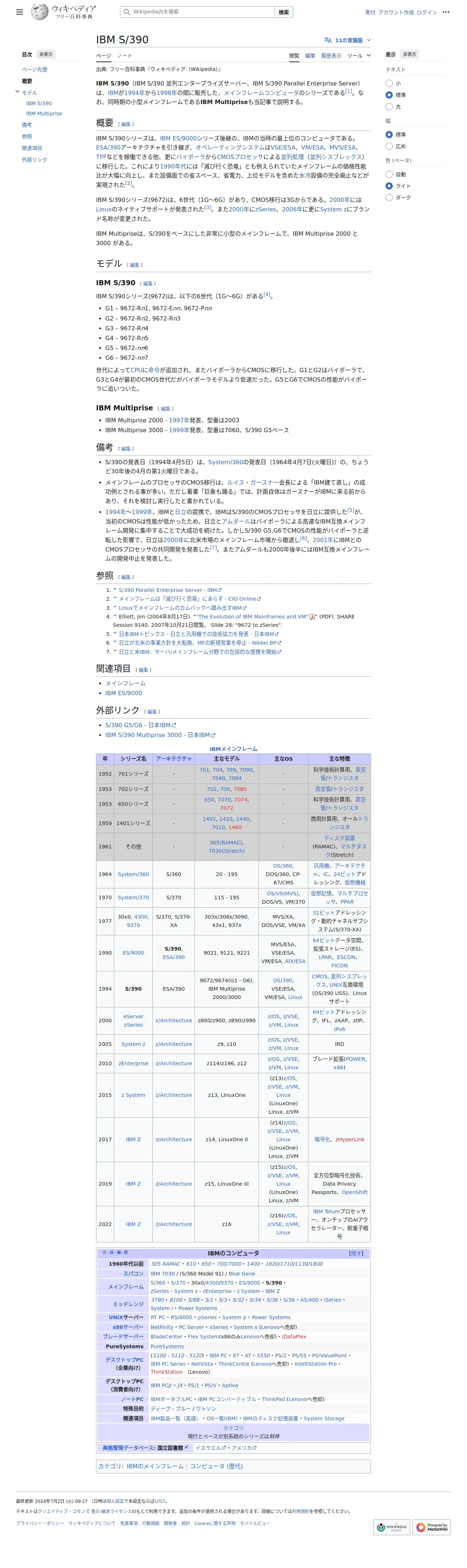Open the プライバシー・ポリシー footer link
This screenshot has width=467, height=1568.
click(40, 1524)
